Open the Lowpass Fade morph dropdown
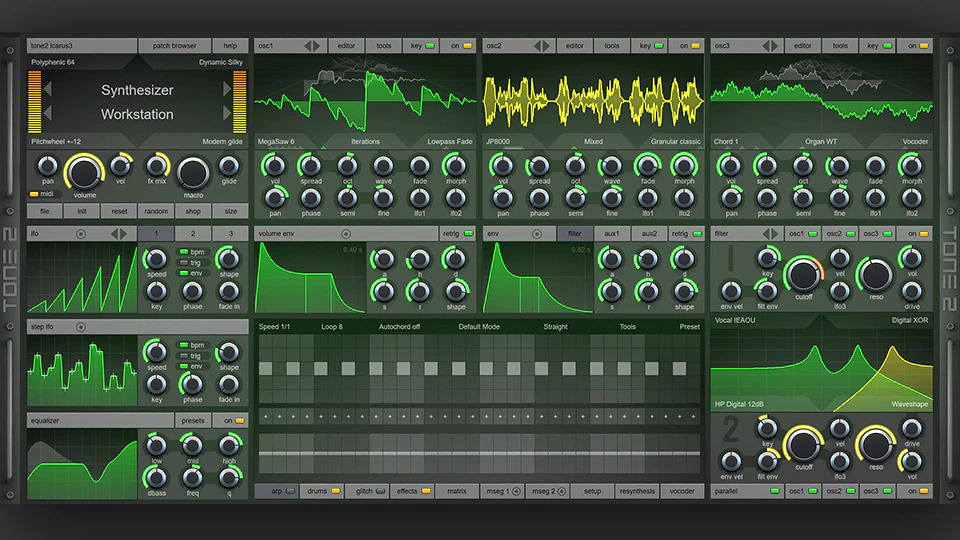The image size is (960, 540). click(x=450, y=141)
